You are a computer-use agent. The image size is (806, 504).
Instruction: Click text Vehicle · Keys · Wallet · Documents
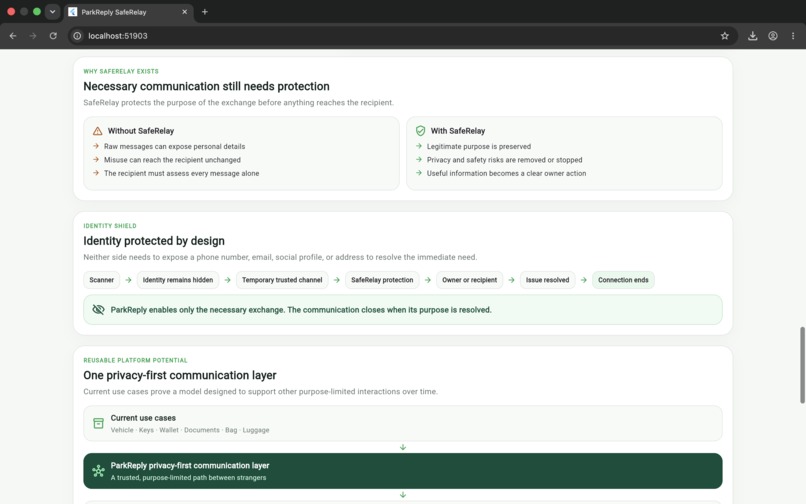[190, 430]
